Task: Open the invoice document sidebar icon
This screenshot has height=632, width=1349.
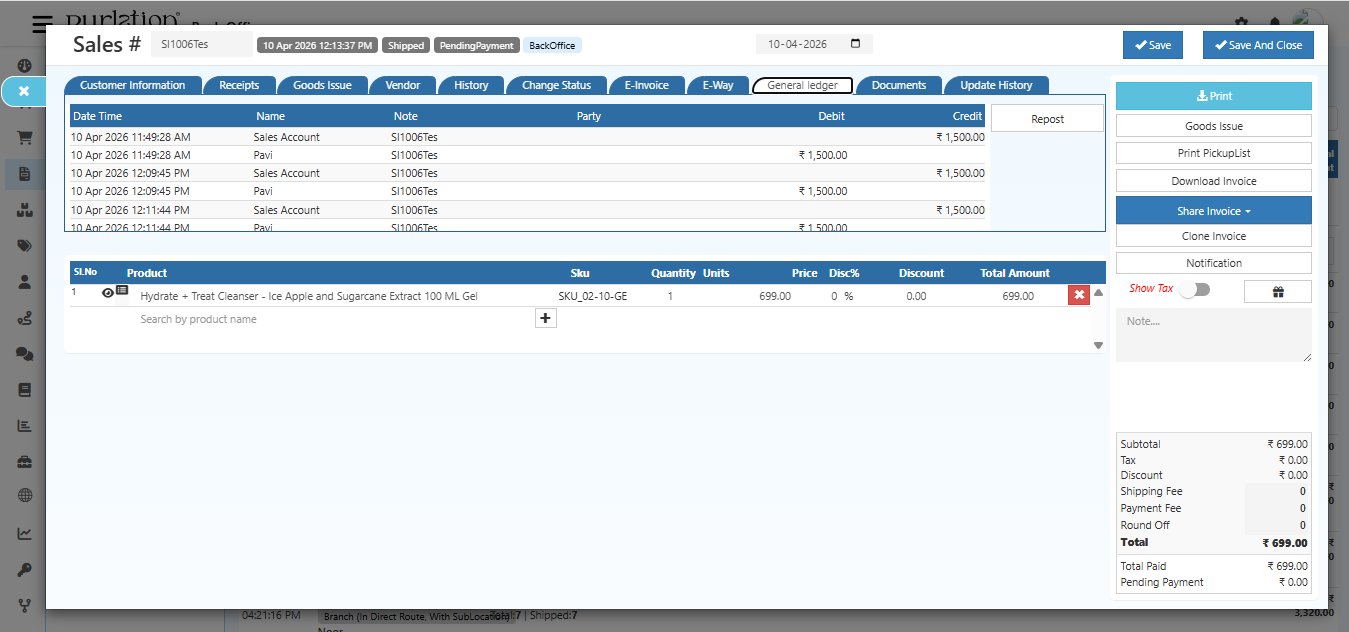Action: 24,172
